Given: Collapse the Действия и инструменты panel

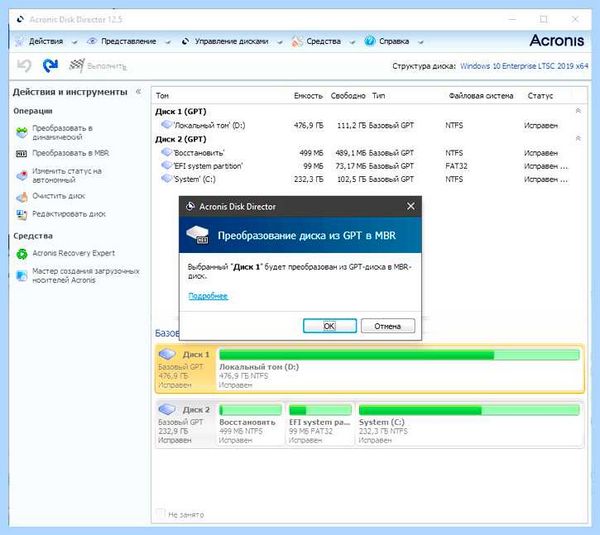Looking at the screenshot, I should pyautogui.click(x=139, y=91).
